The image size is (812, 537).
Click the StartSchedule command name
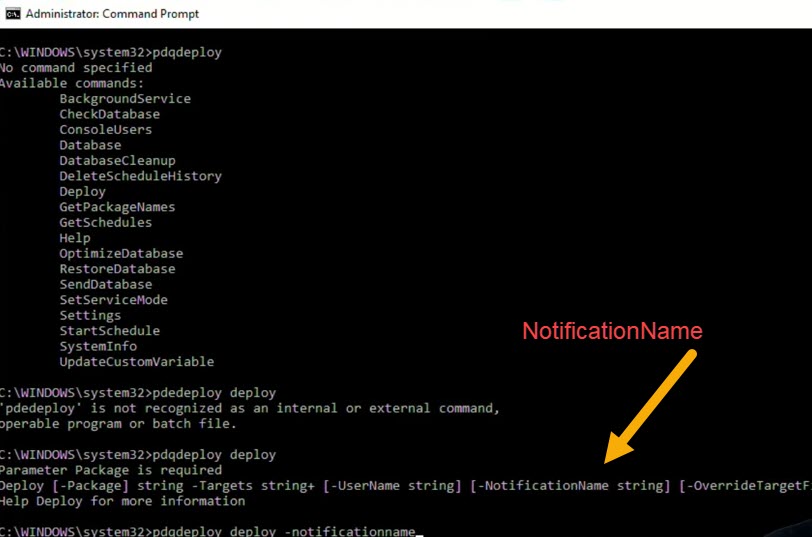(x=110, y=331)
